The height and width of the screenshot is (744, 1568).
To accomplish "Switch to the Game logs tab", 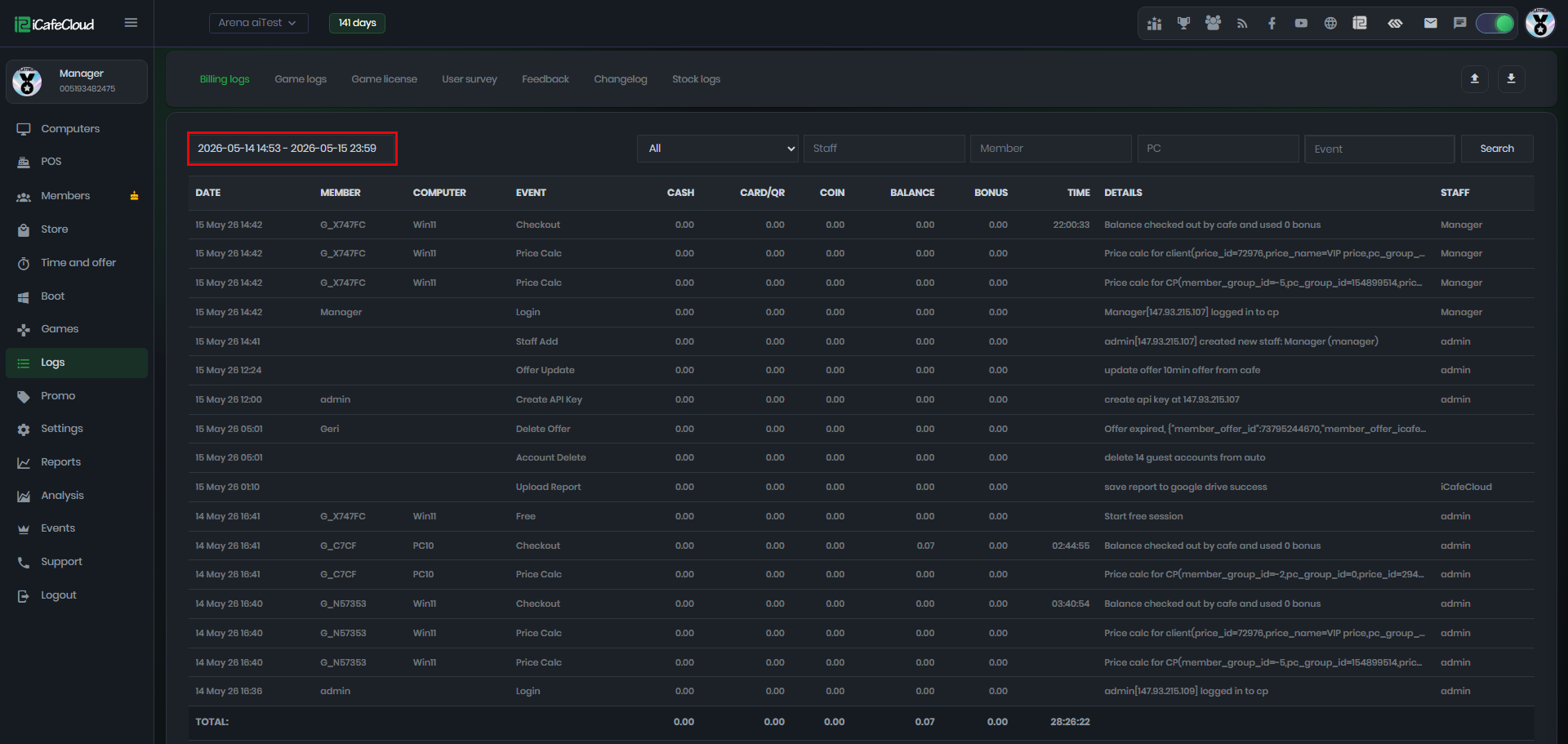I will point(301,79).
